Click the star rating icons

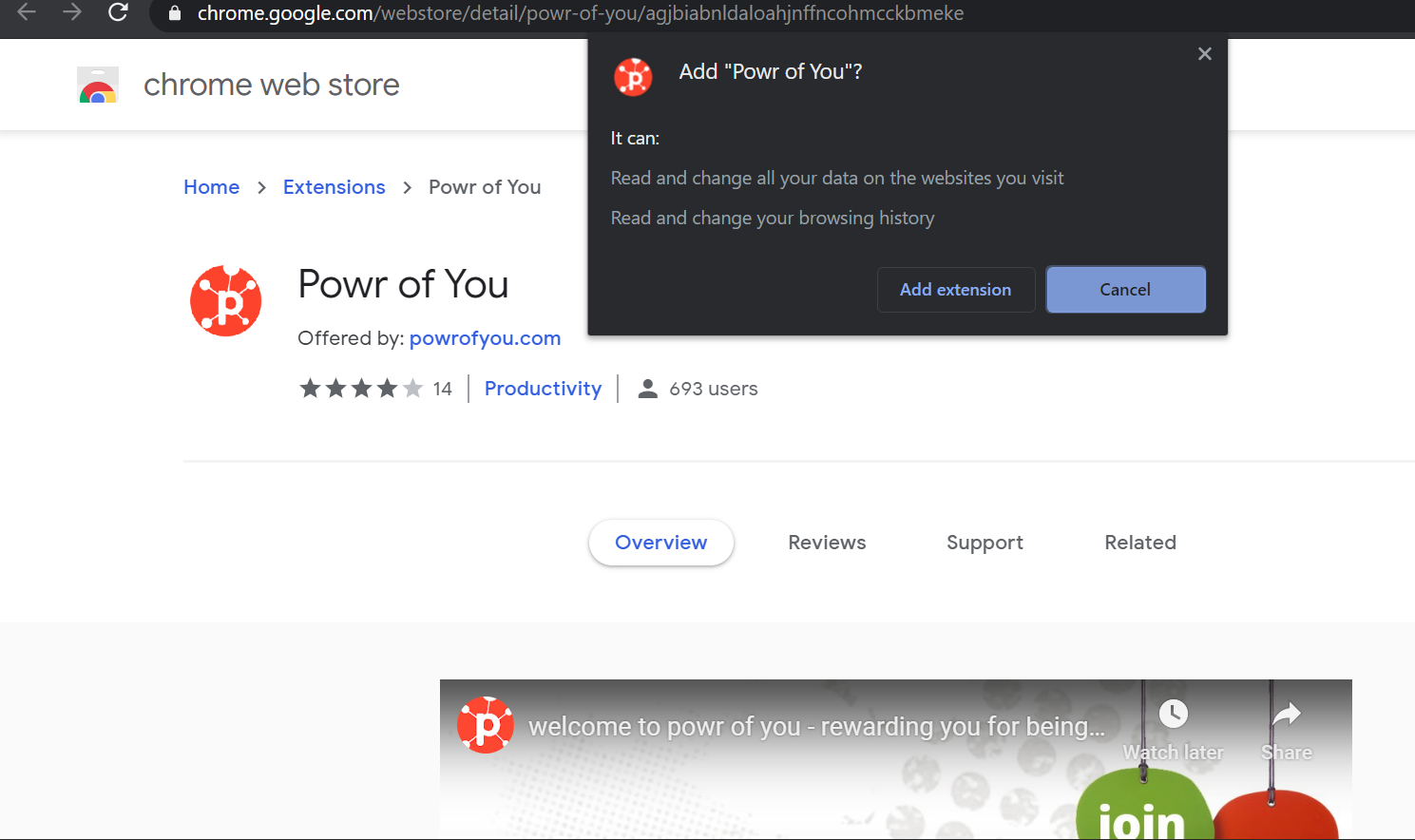pos(361,389)
